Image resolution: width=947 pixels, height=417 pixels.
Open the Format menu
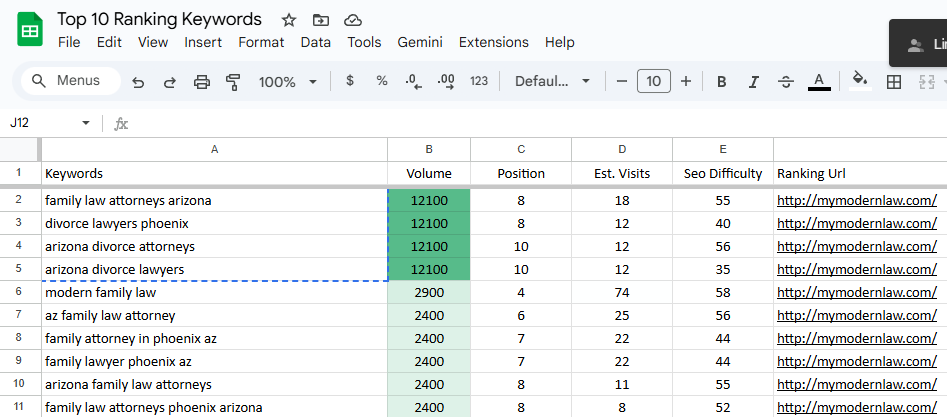pyautogui.click(x=261, y=42)
